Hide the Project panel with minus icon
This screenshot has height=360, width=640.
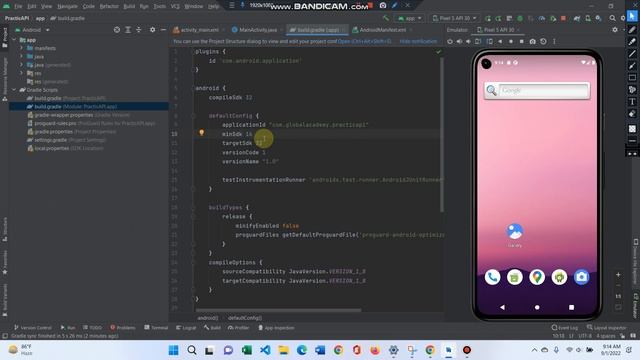point(163,30)
